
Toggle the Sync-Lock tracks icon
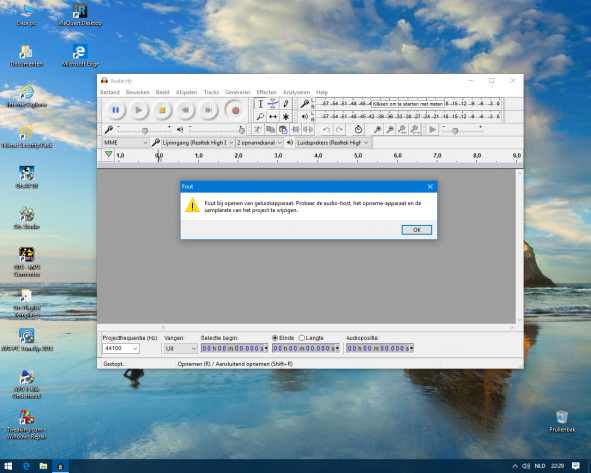pyautogui.click(x=358, y=130)
